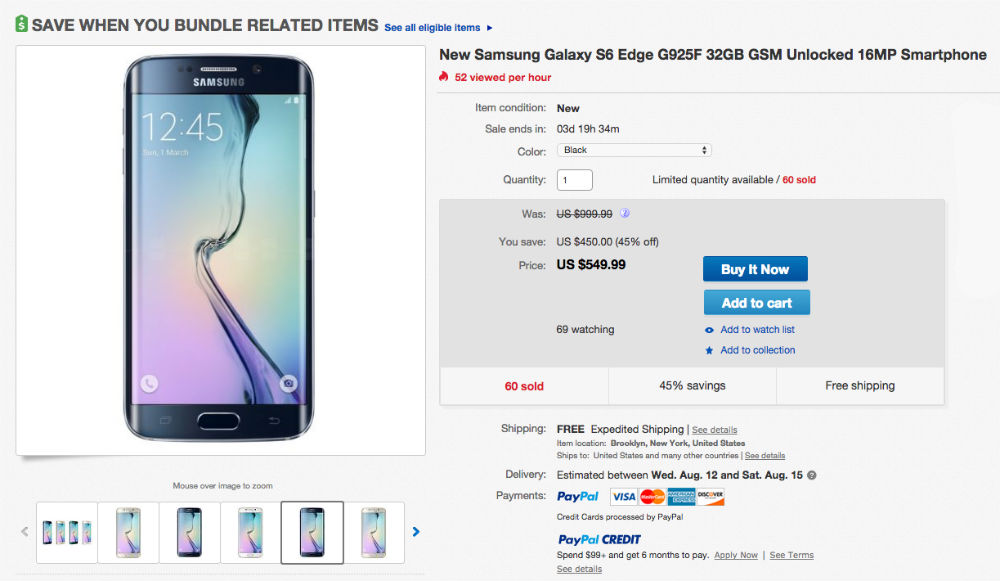Click the Discover card icon
This screenshot has width=1000, height=581.
(x=711, y=496)
